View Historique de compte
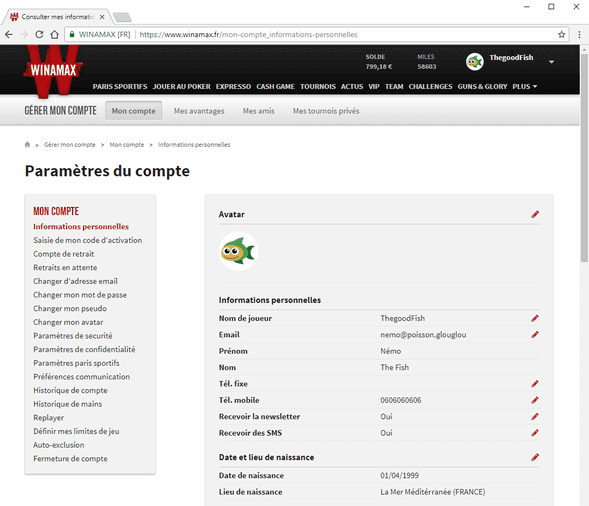589x506 pixels. pos(70,390)
